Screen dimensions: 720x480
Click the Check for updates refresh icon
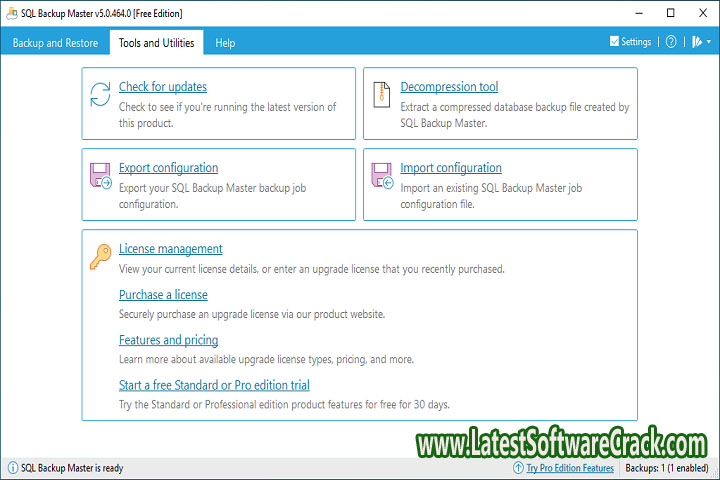(100, 94)
